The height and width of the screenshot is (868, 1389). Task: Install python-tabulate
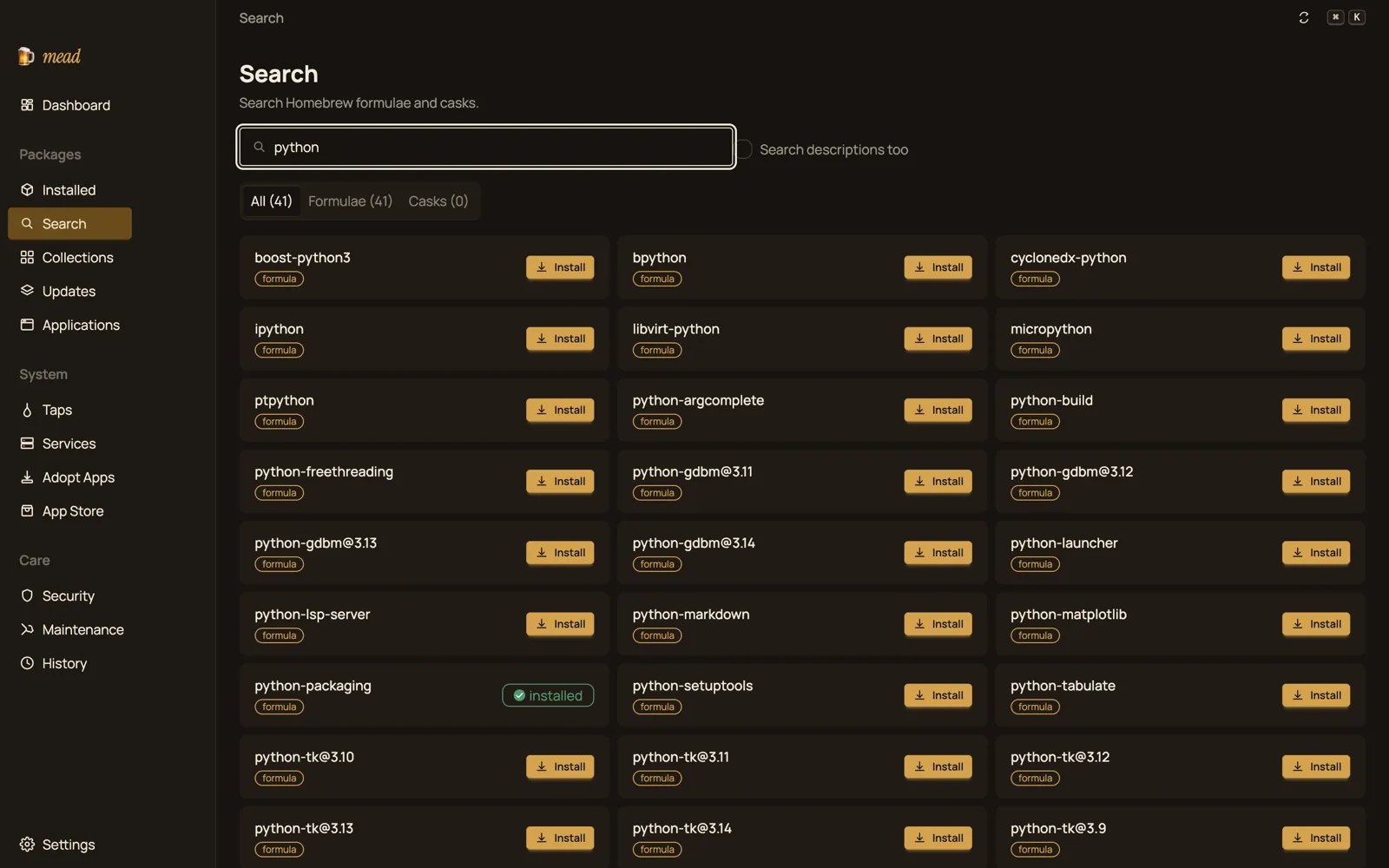click(1316, 695)
